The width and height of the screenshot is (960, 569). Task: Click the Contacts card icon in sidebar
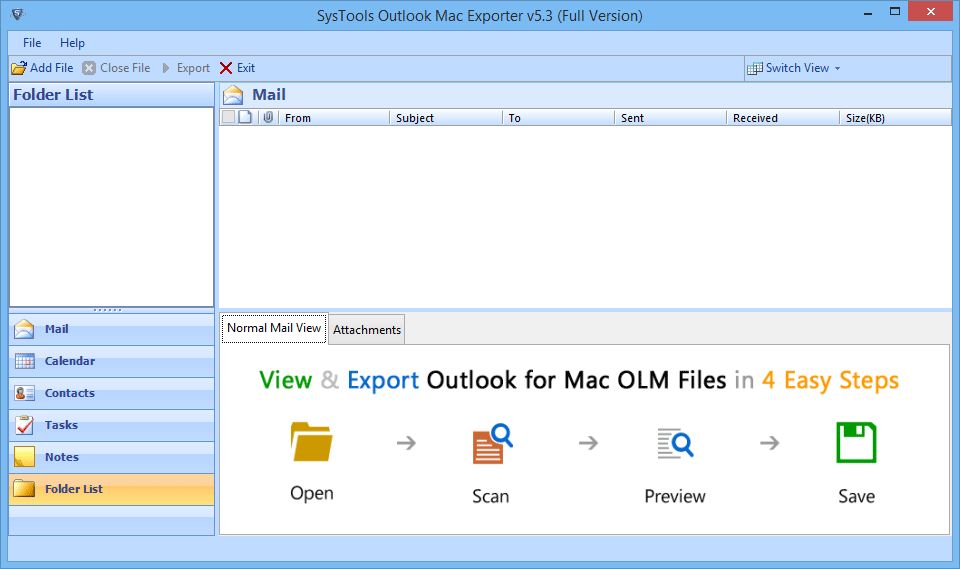coord(24,393)
